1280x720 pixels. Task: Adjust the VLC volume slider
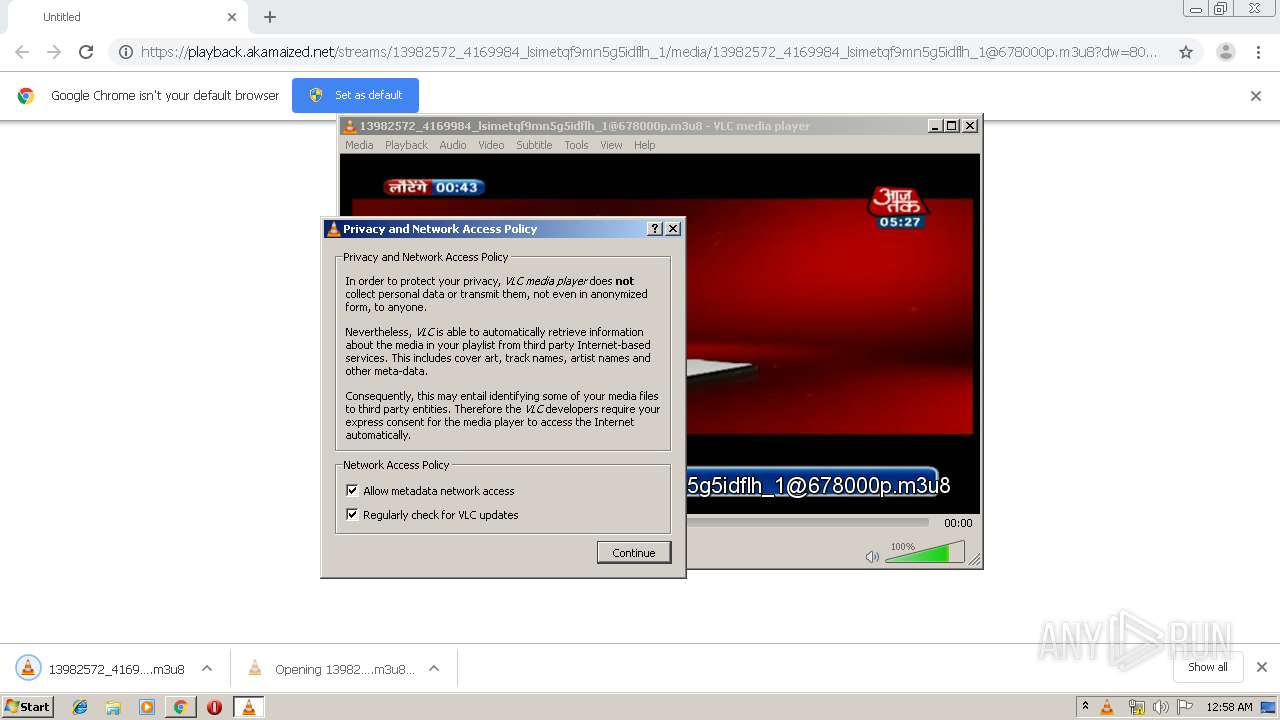pos(925,553)
